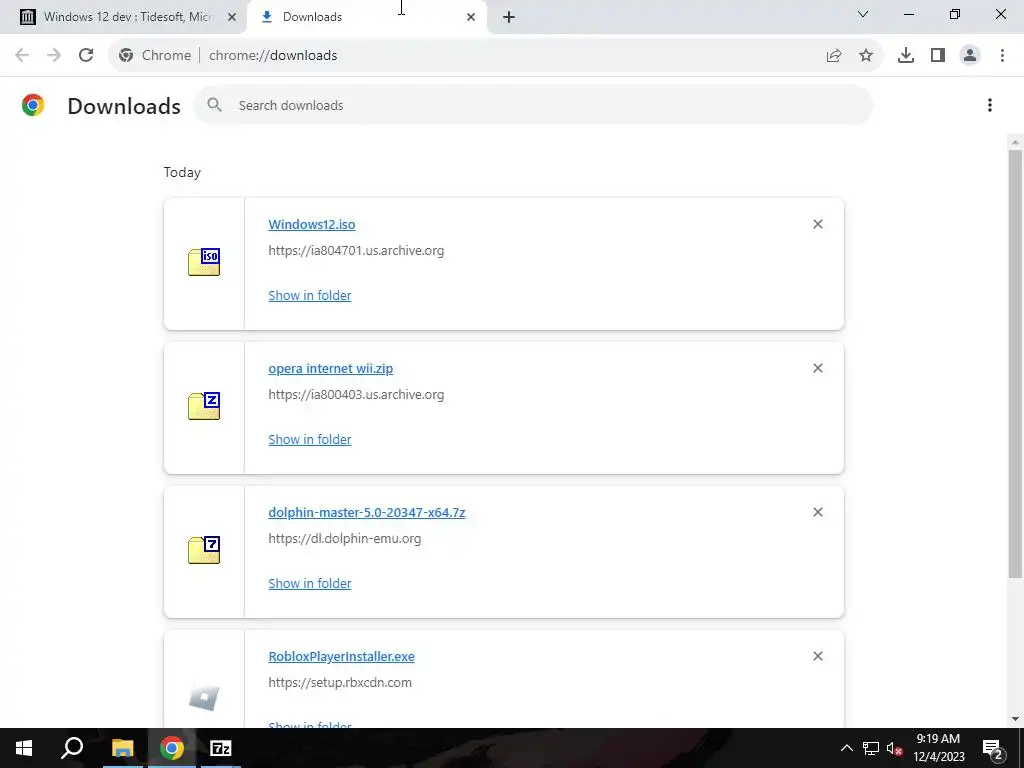1024x768 pixels.
Task: Select the Downloads tab
Action: (x=368, y=17)
